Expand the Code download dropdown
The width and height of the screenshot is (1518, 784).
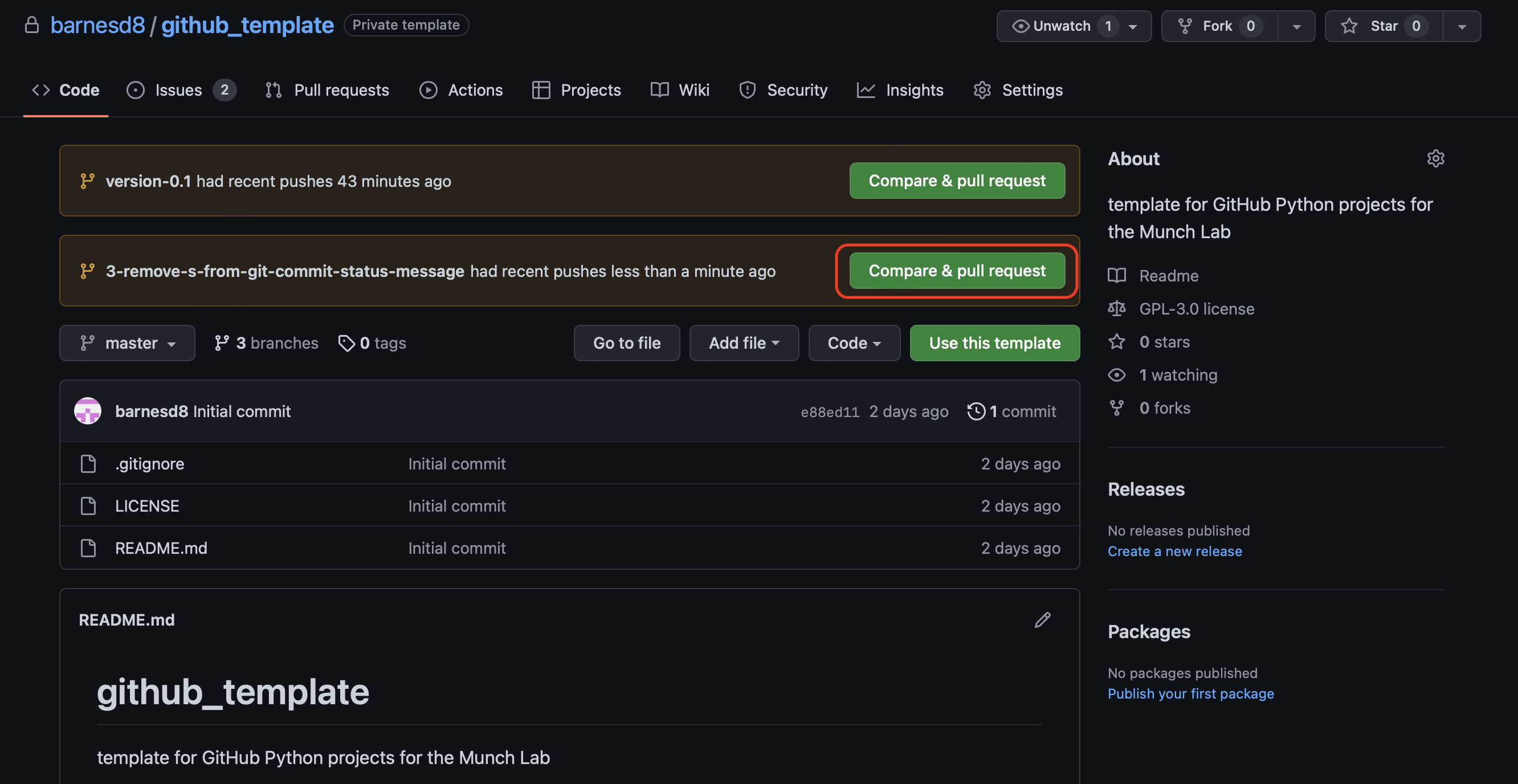854,343
